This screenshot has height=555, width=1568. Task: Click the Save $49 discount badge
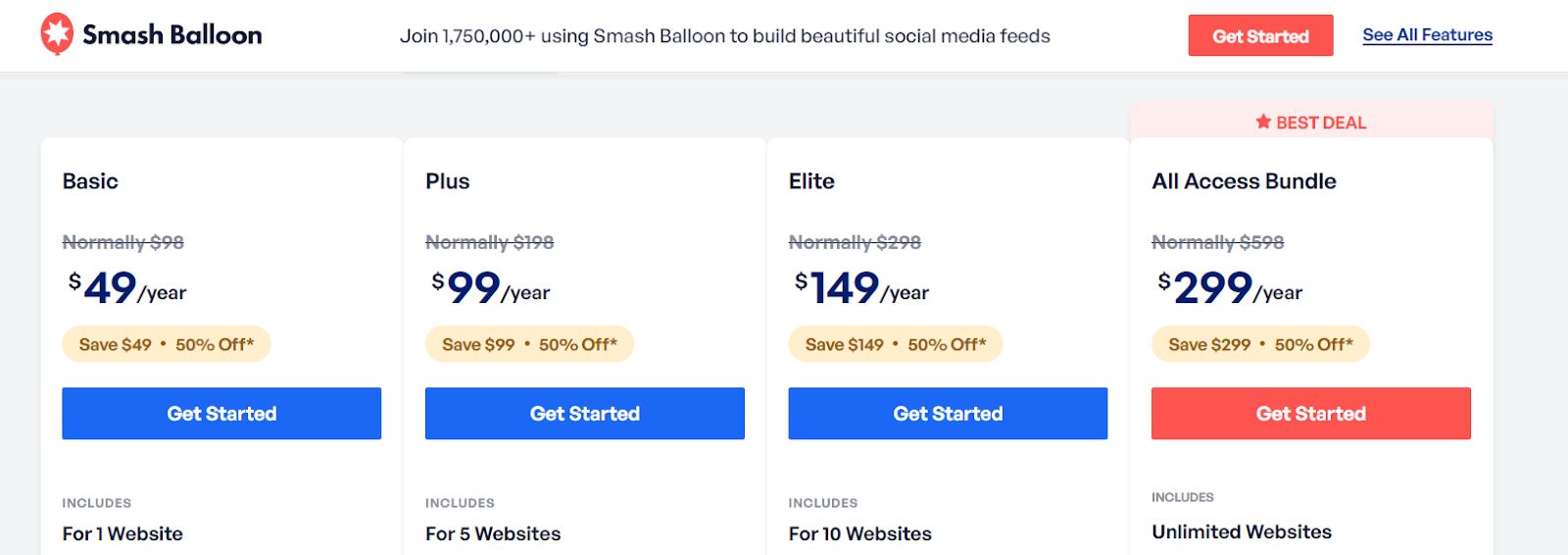pyautogui.click(x=167, y=344)
